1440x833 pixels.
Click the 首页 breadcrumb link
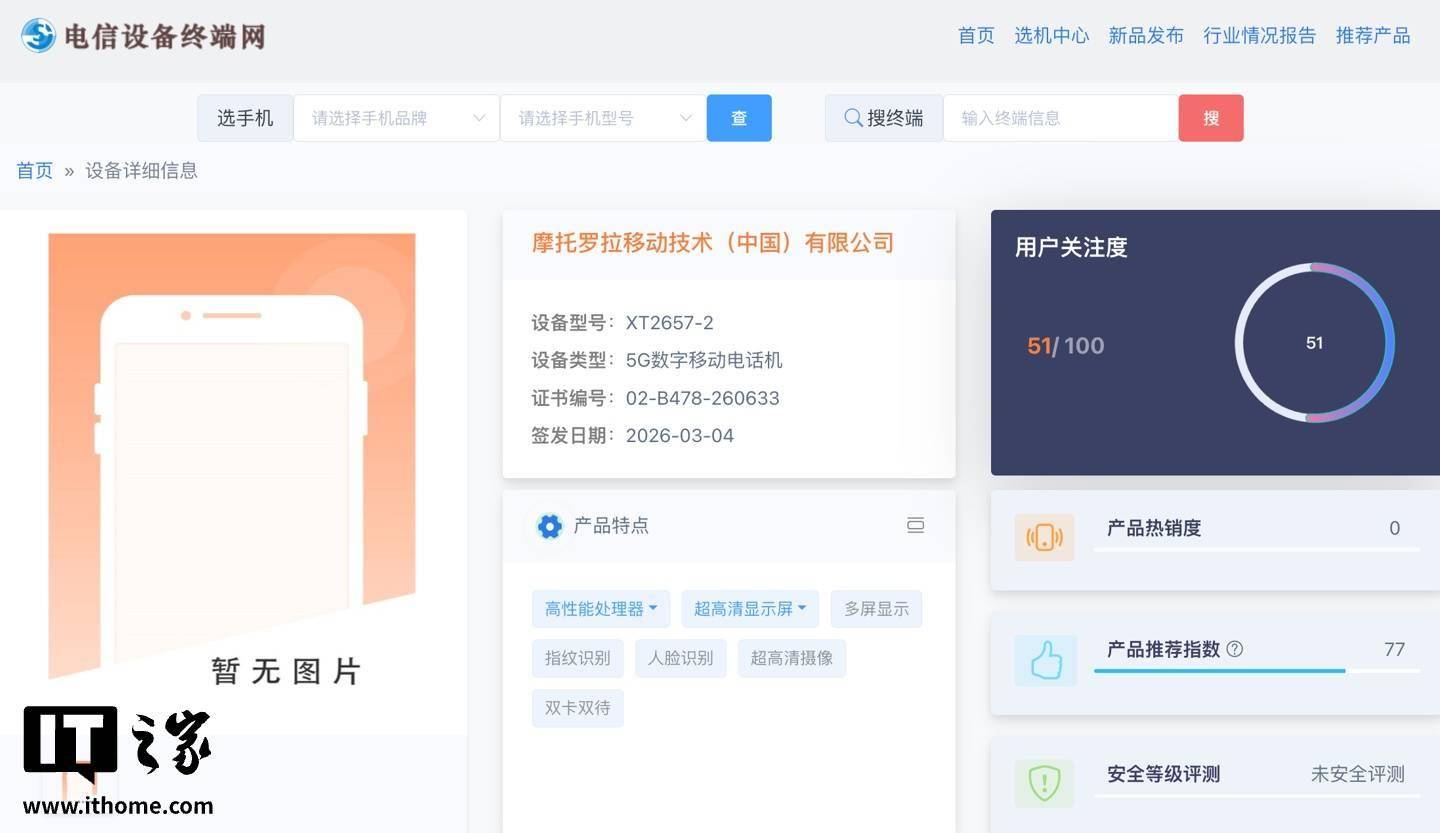(x=34, y=171)
